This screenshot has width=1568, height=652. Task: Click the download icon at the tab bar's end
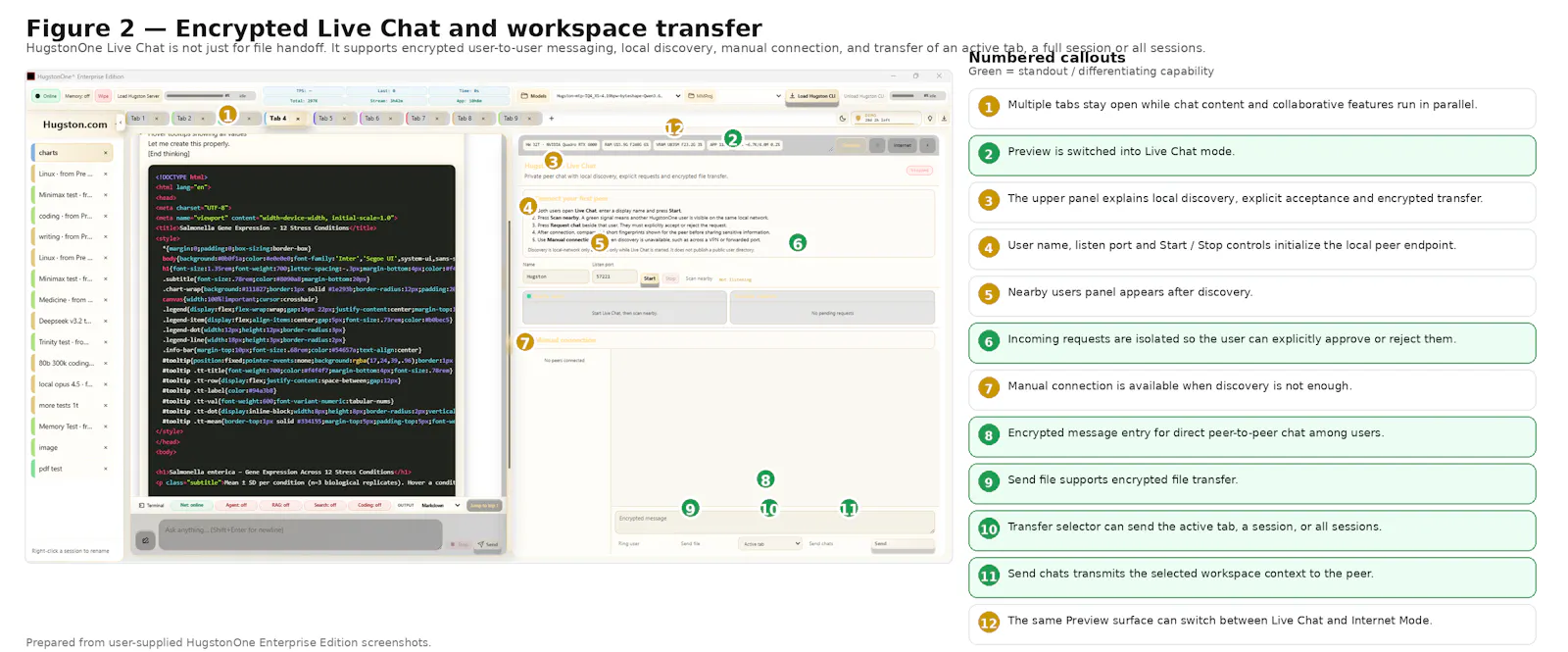pos(944,119)
